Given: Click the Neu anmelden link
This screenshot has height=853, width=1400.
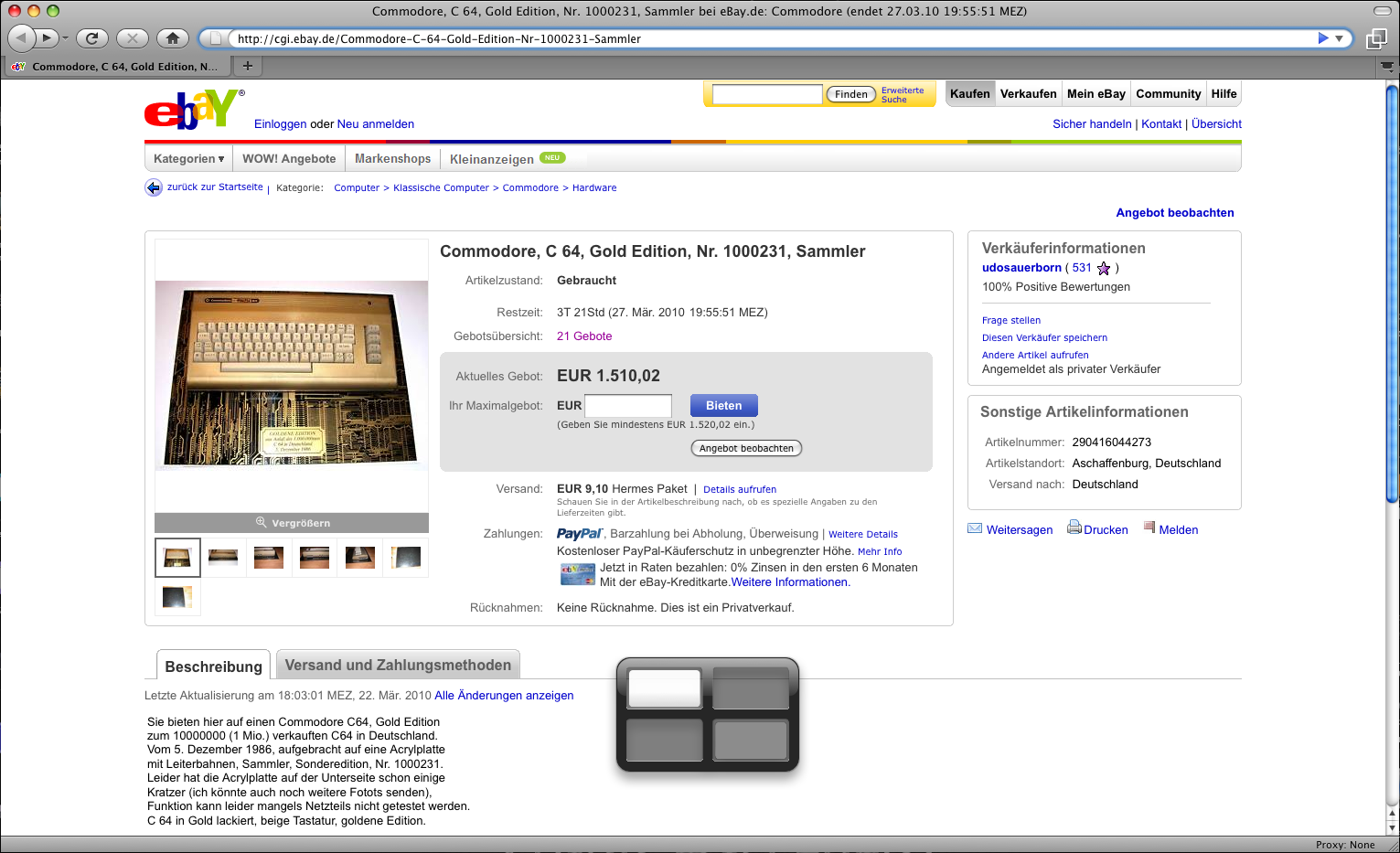Looking at the screenshot, I should pyautogui.click(x=375, y=124).
